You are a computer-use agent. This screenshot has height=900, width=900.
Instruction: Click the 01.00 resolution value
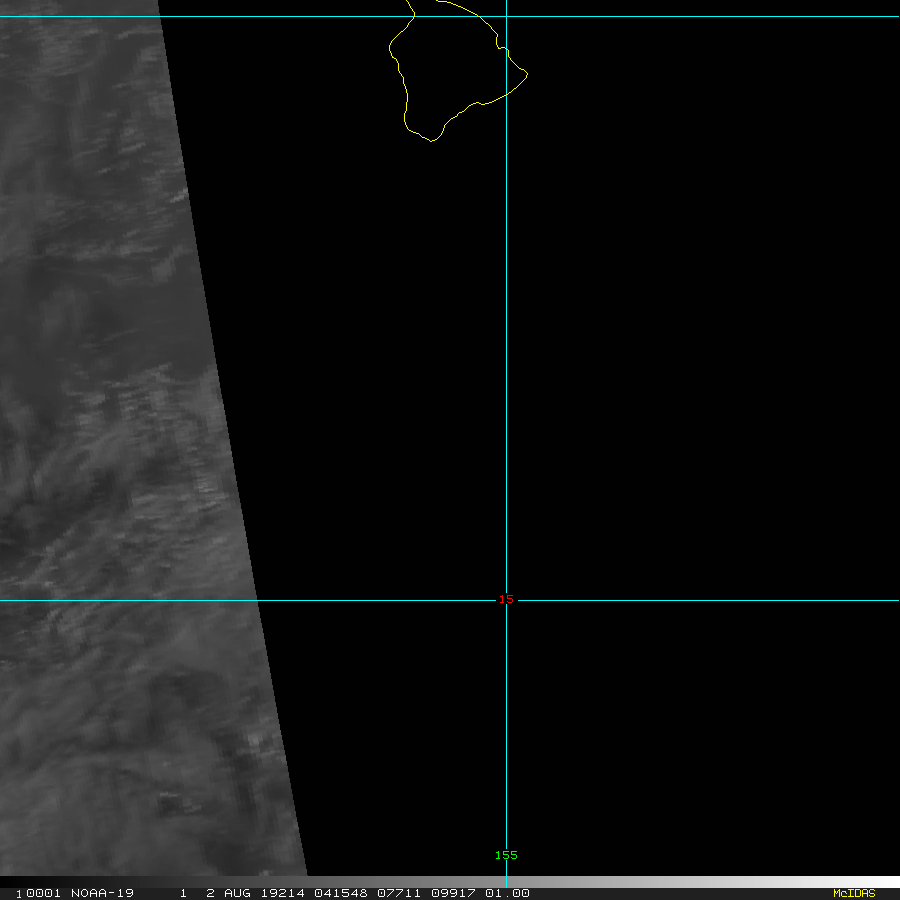coord(506,893)
